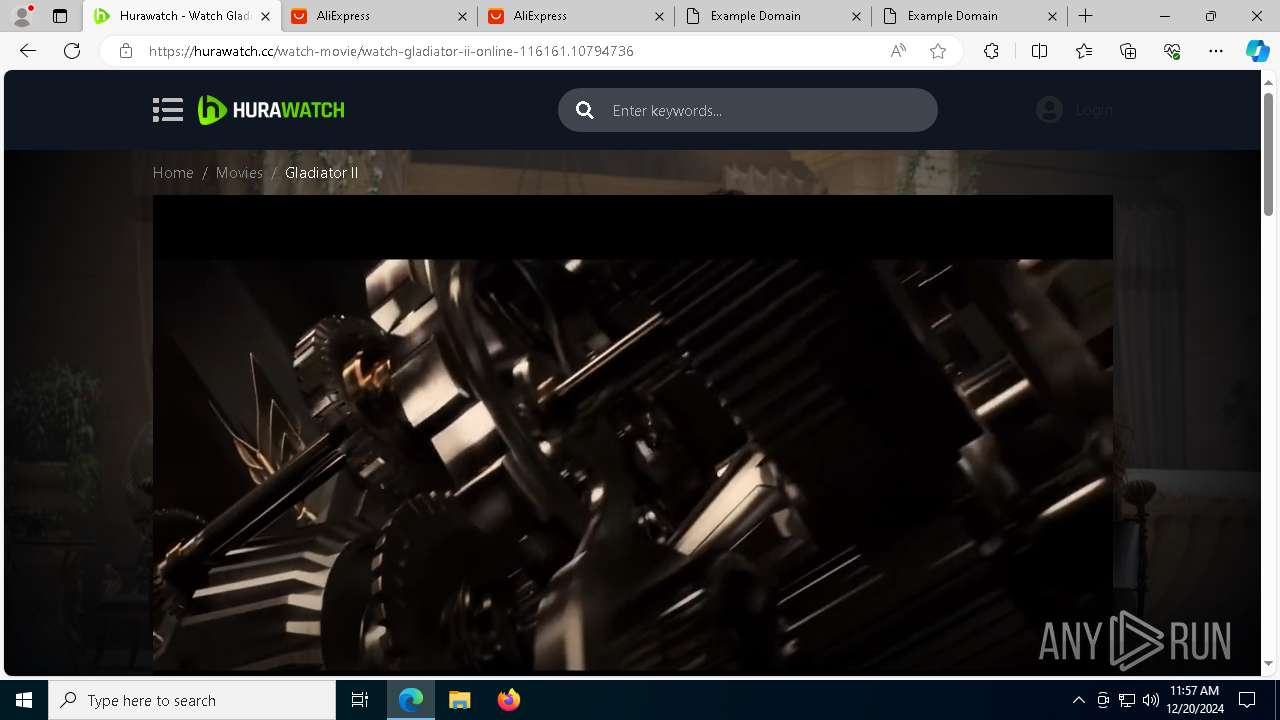The image size is (1280, 720).
Task: Close the second Example Domain tab
Action: tap(1053, 16)
